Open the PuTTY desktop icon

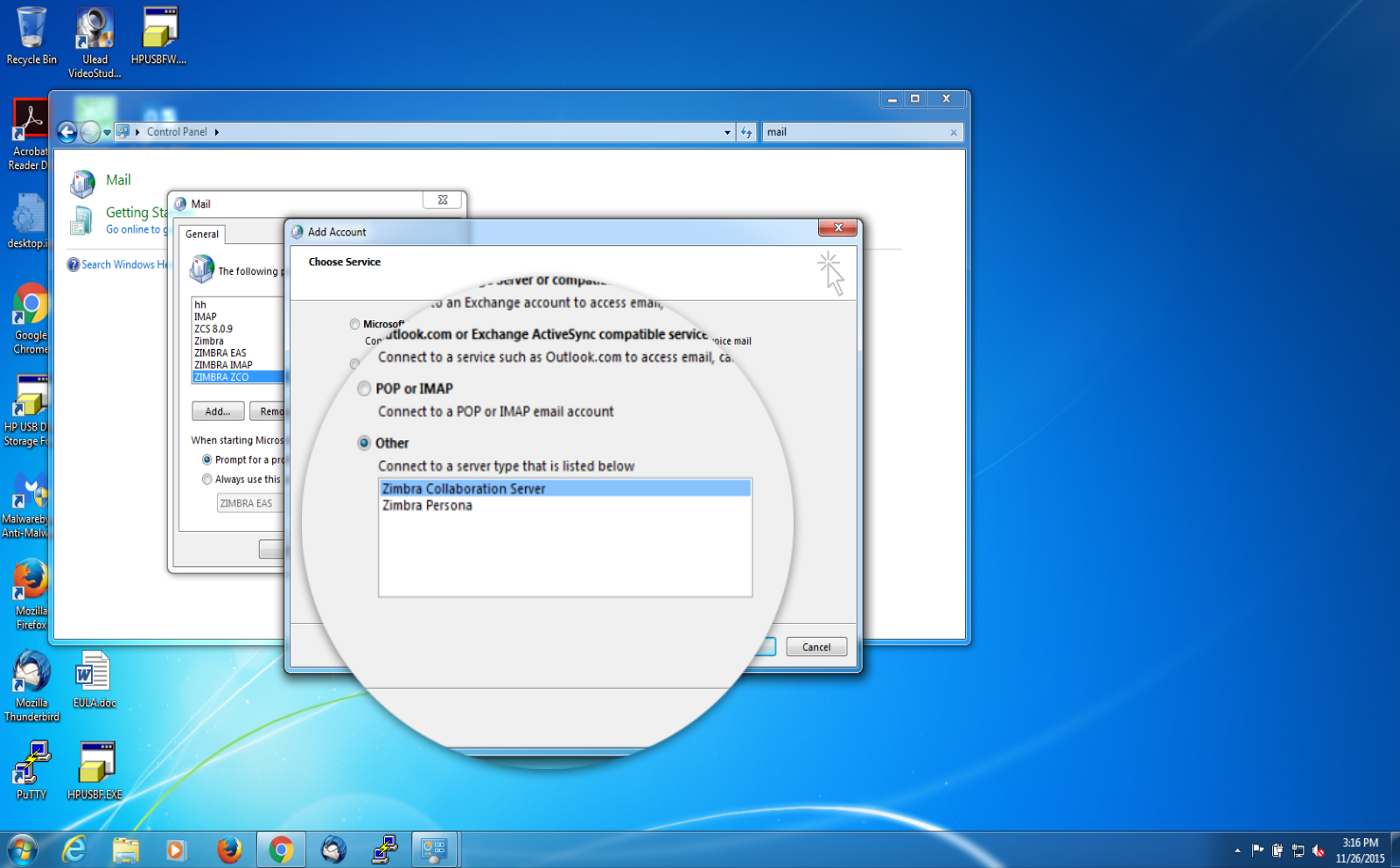pos(31,765)
